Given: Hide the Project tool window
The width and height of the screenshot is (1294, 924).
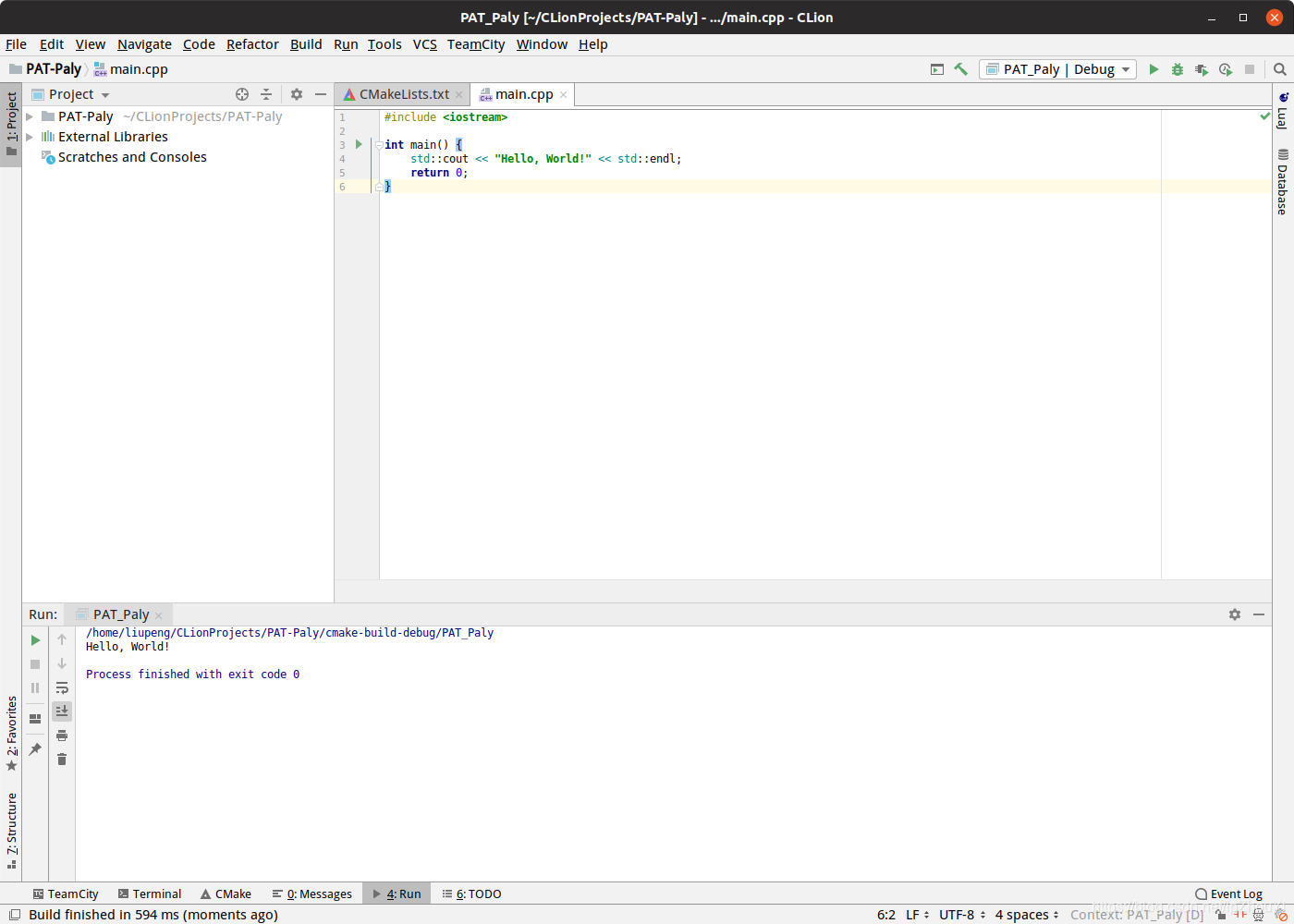Looking at the screenshot, I should click(321, 94).
